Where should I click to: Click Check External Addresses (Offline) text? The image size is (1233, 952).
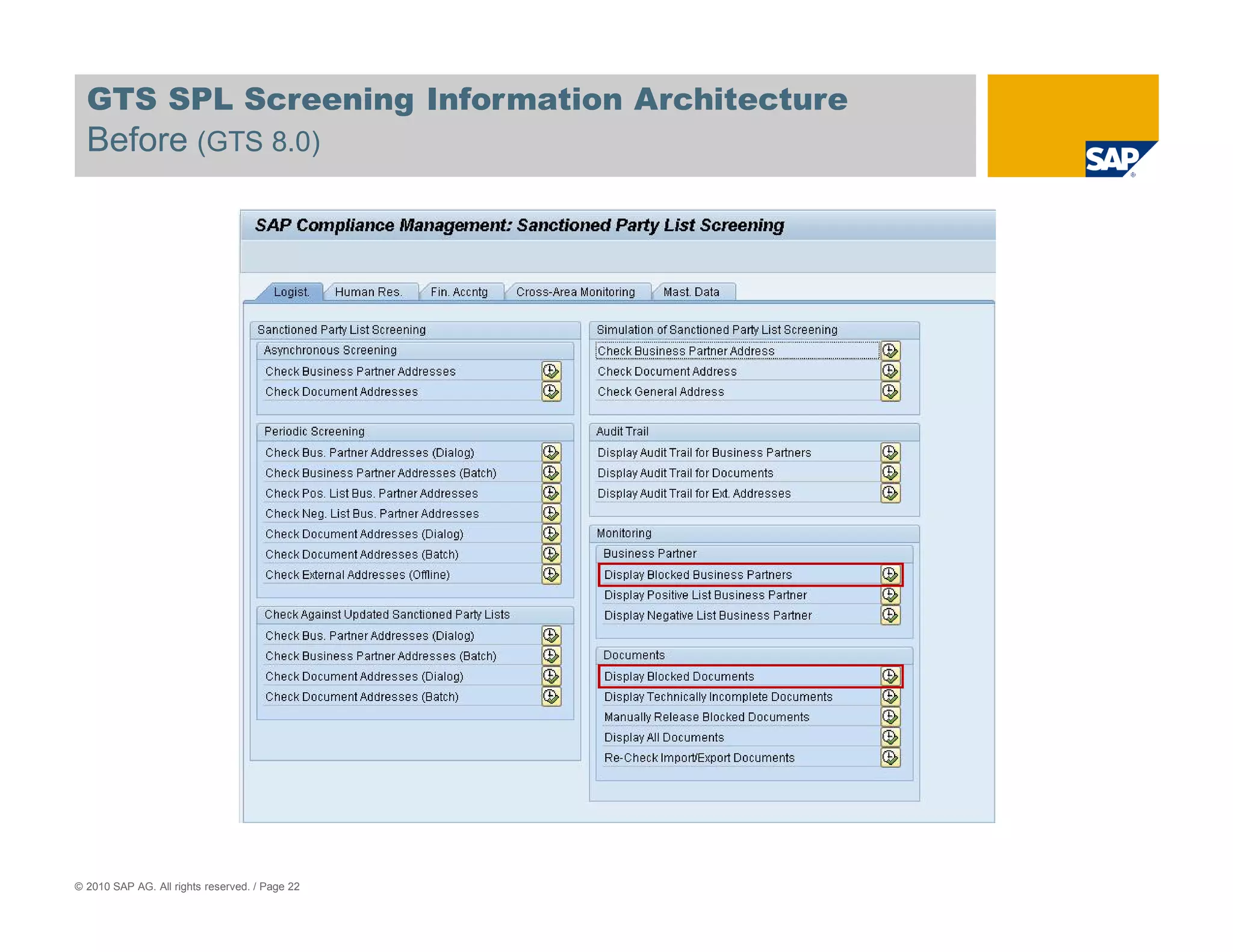click(x=358, y=575)
